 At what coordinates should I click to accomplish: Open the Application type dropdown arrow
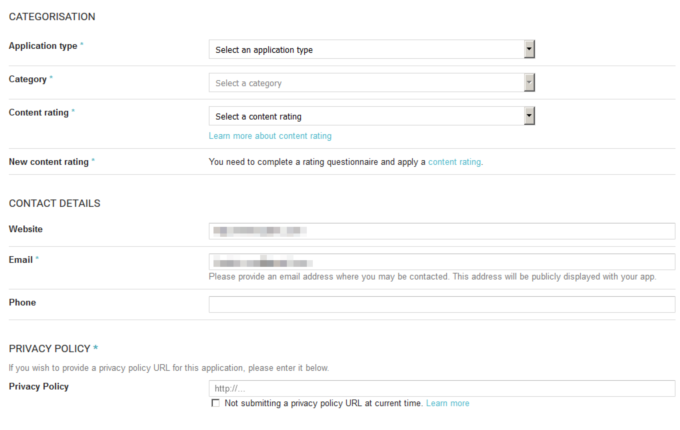pos(529,49)
